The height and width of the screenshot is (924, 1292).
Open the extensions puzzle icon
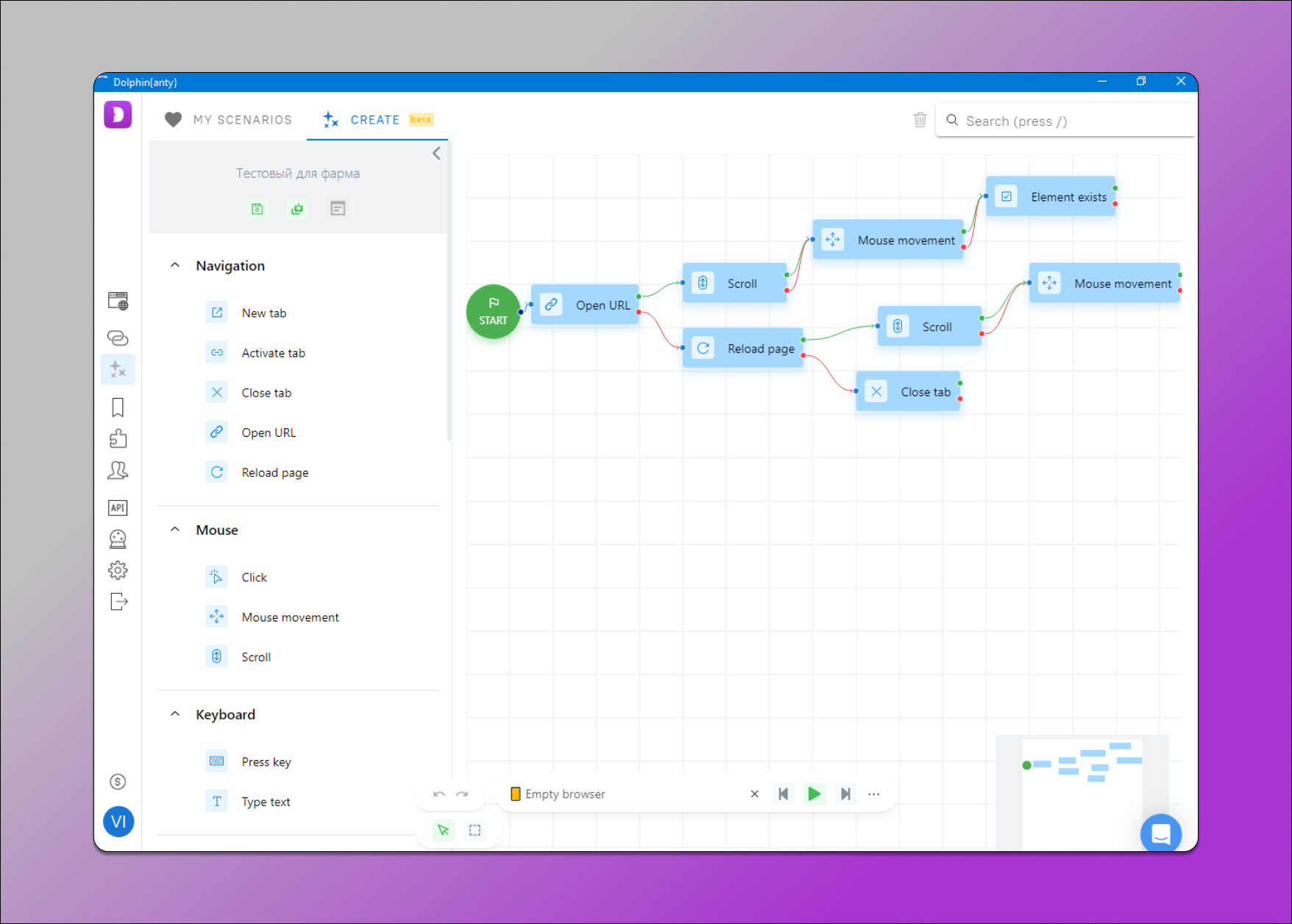pos(118,439)
